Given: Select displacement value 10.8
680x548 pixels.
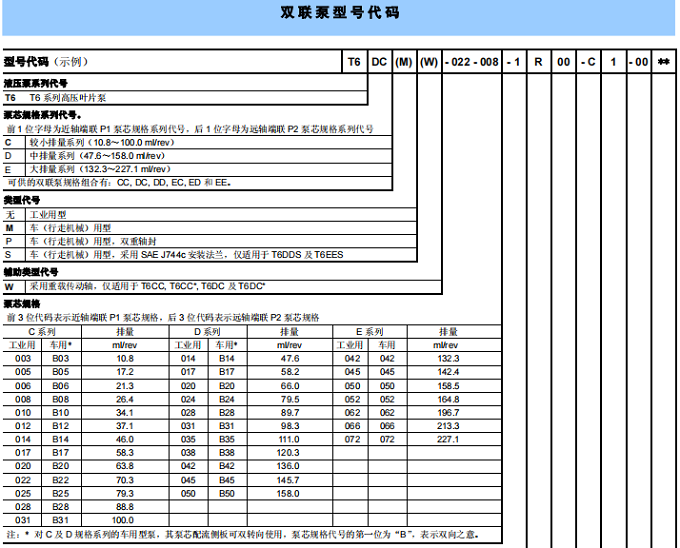Looking at the screenshot, I should 125,359.
